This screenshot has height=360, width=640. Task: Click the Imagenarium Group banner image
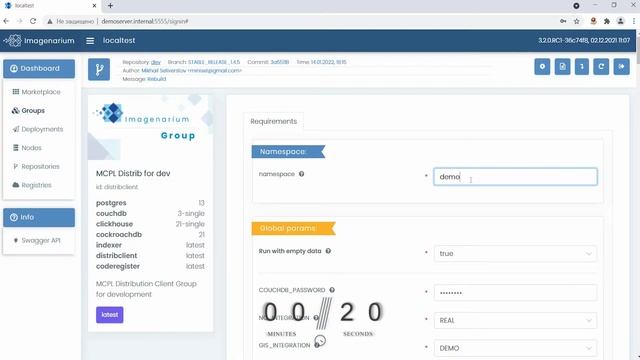point(150,127)
